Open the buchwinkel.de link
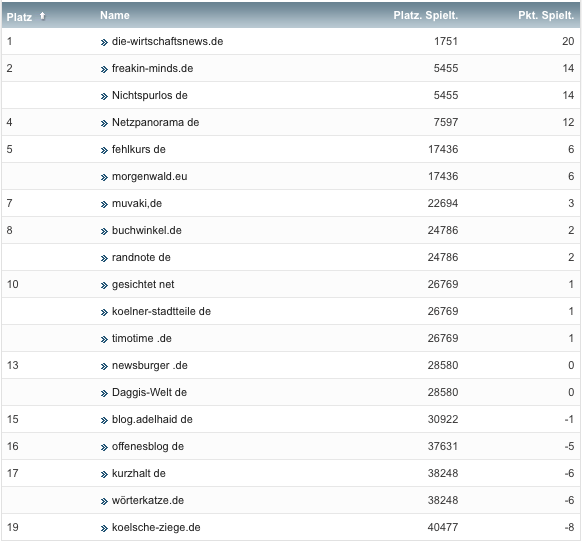 click(x=147, y=230)
